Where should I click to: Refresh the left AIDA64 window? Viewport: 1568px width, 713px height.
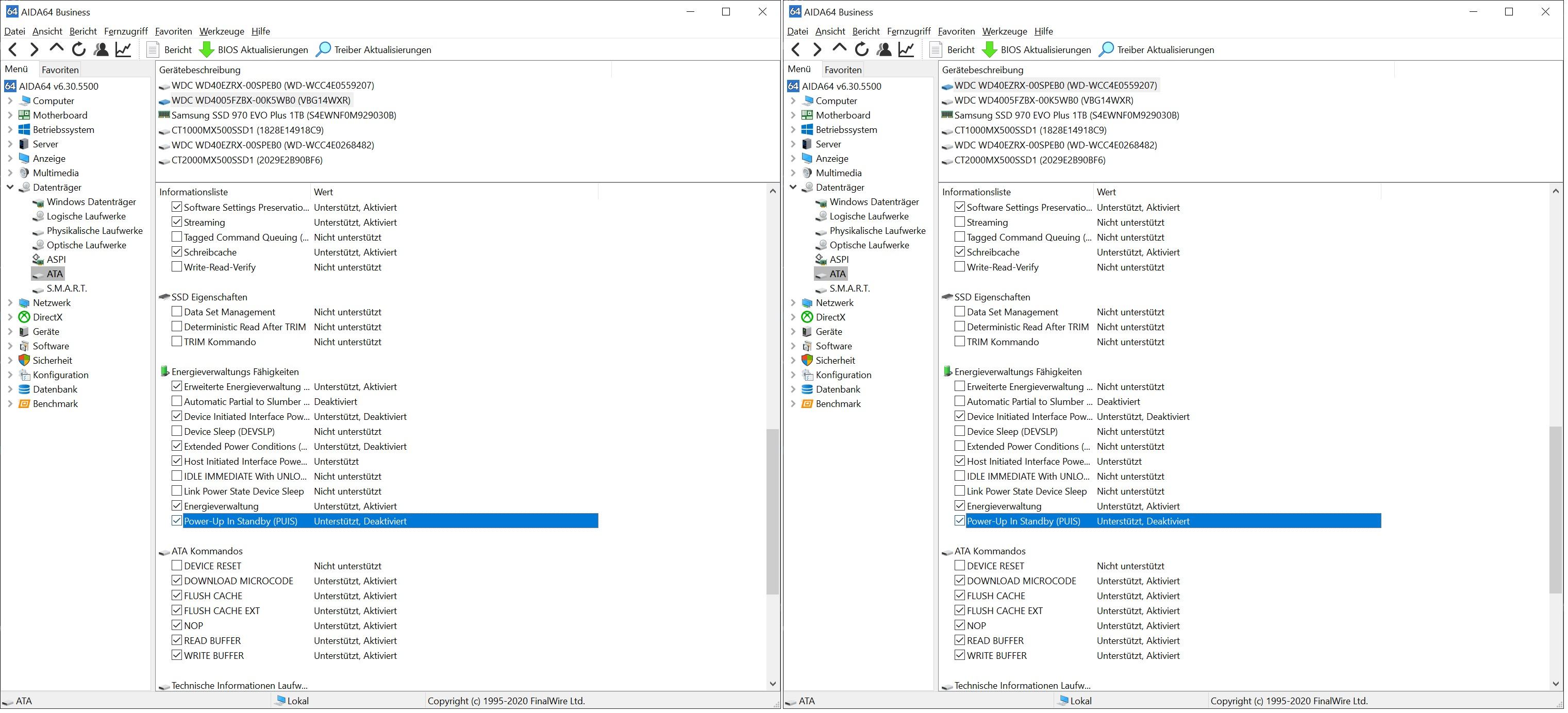tap(79, 50)
